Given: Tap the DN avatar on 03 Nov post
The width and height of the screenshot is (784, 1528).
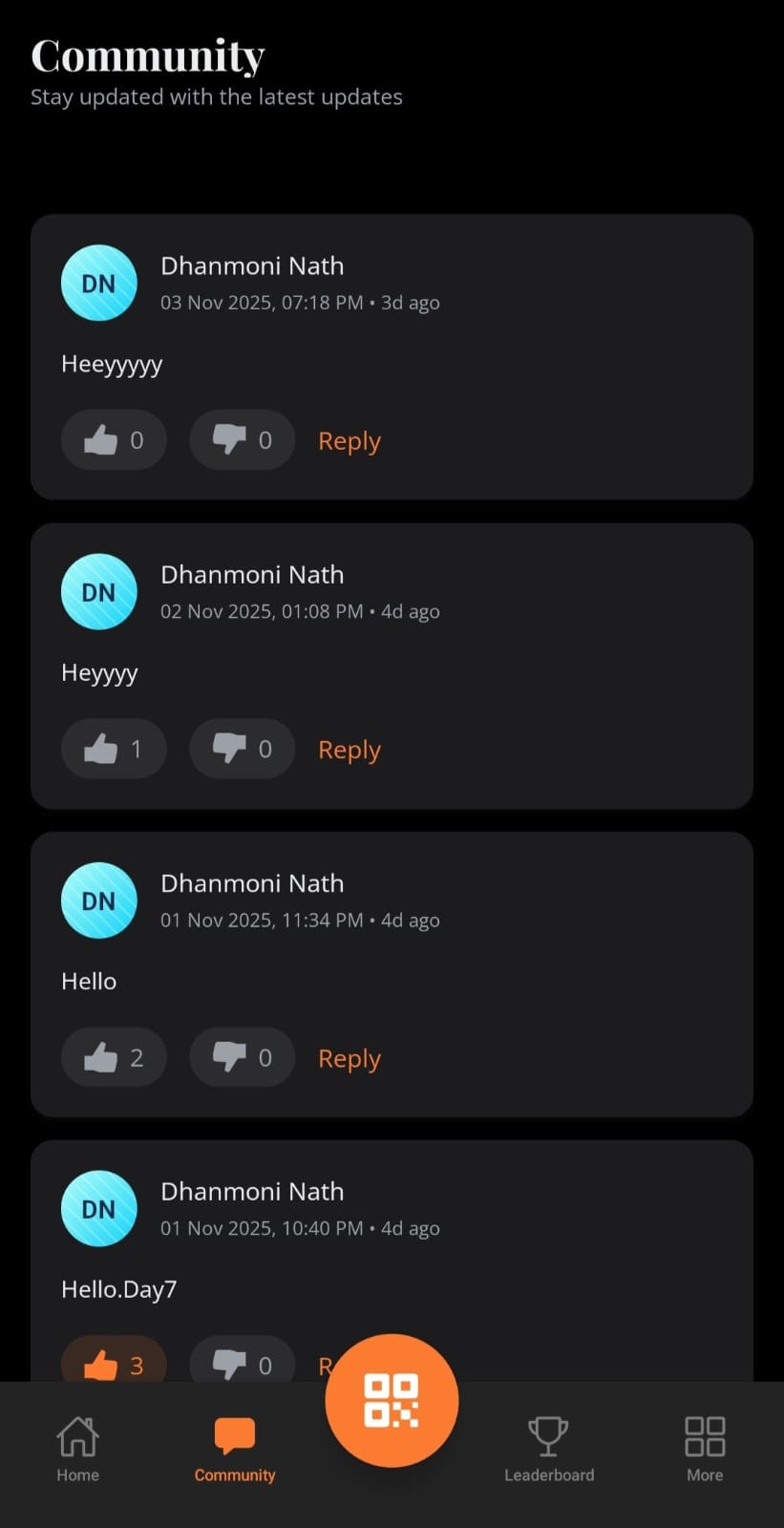Looking at the screenshot, I should [99, 283].
